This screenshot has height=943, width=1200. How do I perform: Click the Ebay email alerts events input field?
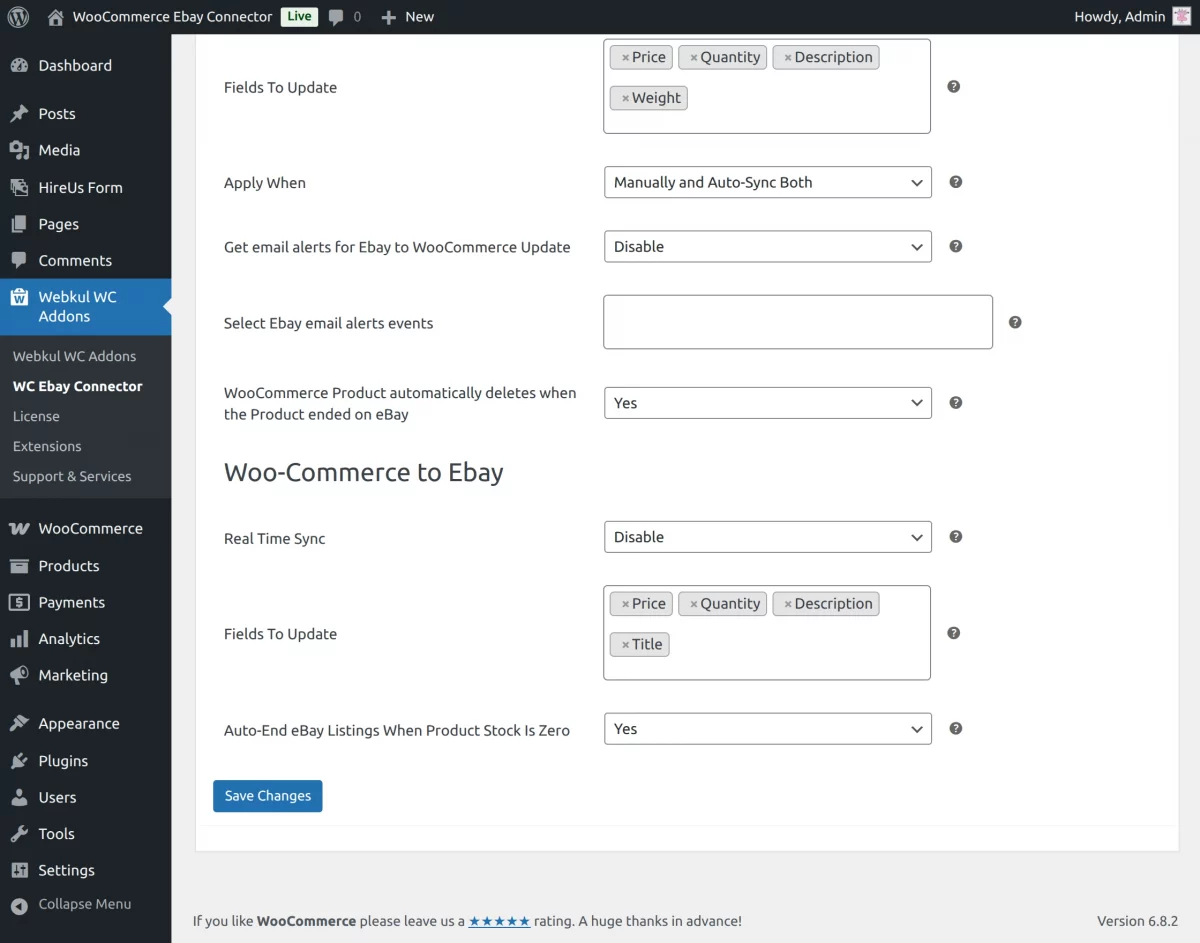pyautogui.click(x=797, y=321)
